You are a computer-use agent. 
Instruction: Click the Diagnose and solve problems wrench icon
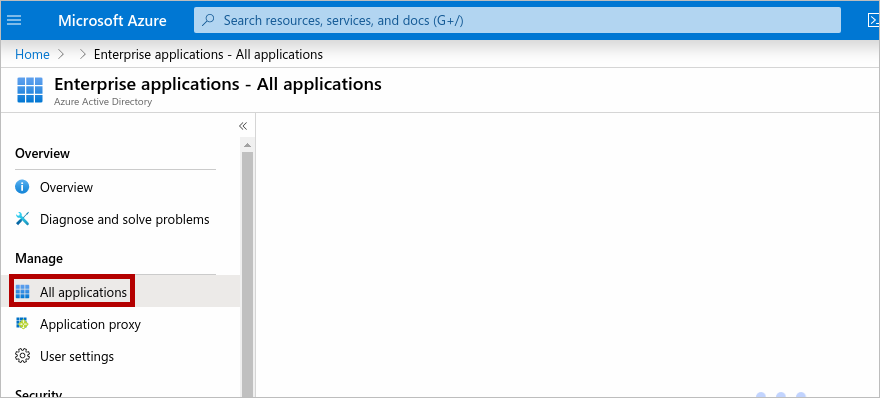[x=22, y=219]
